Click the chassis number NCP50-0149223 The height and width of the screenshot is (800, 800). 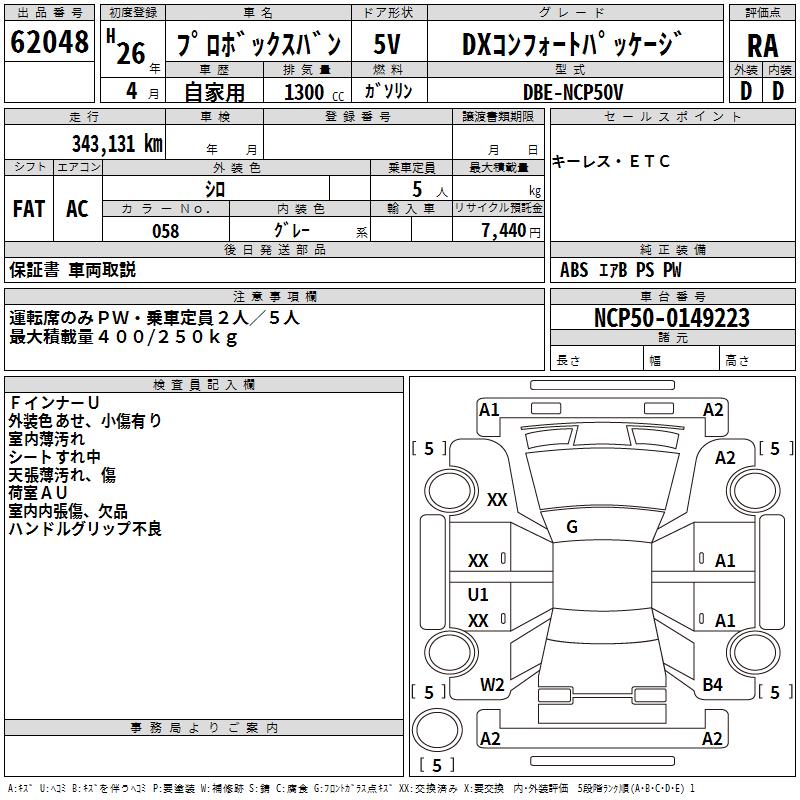[x=672, y=318]
